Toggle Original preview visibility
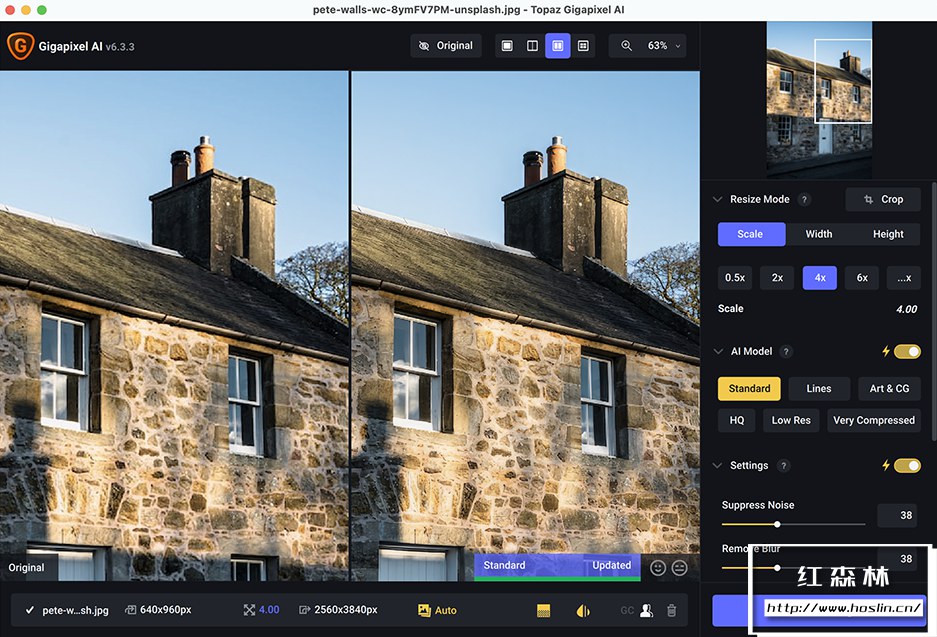Image resolution: width=937 pixels, height=637 pixels. click(446, 46)
